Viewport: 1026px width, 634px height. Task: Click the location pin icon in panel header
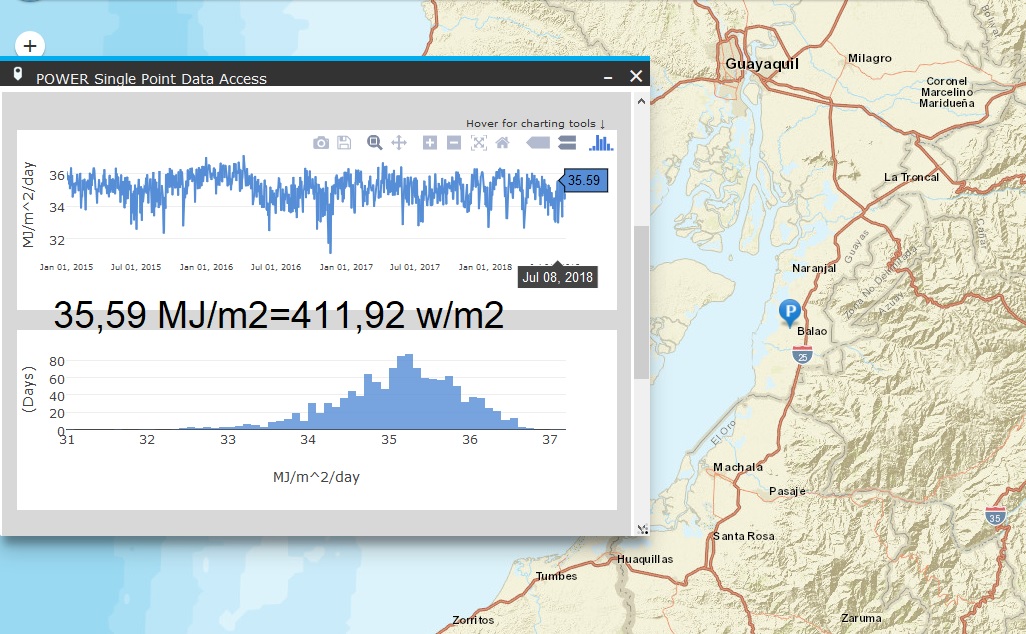click(17, 75)
